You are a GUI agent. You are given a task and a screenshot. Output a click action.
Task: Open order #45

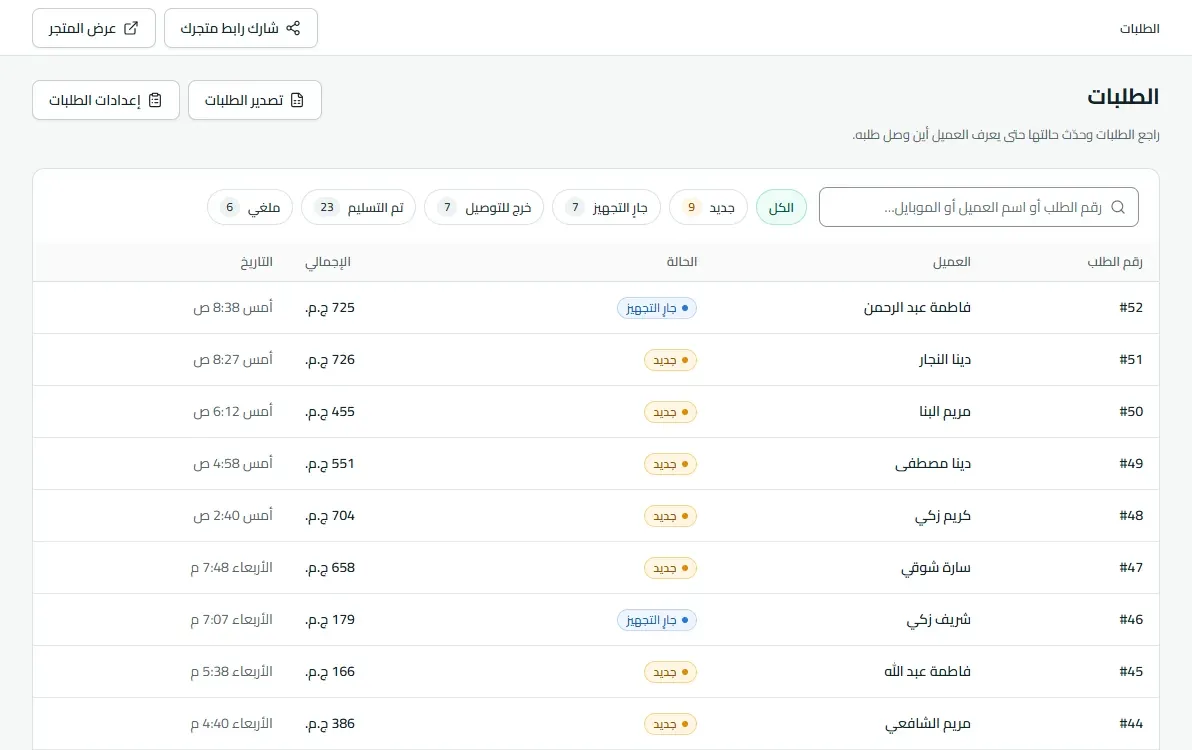(x=1131, y=672)
